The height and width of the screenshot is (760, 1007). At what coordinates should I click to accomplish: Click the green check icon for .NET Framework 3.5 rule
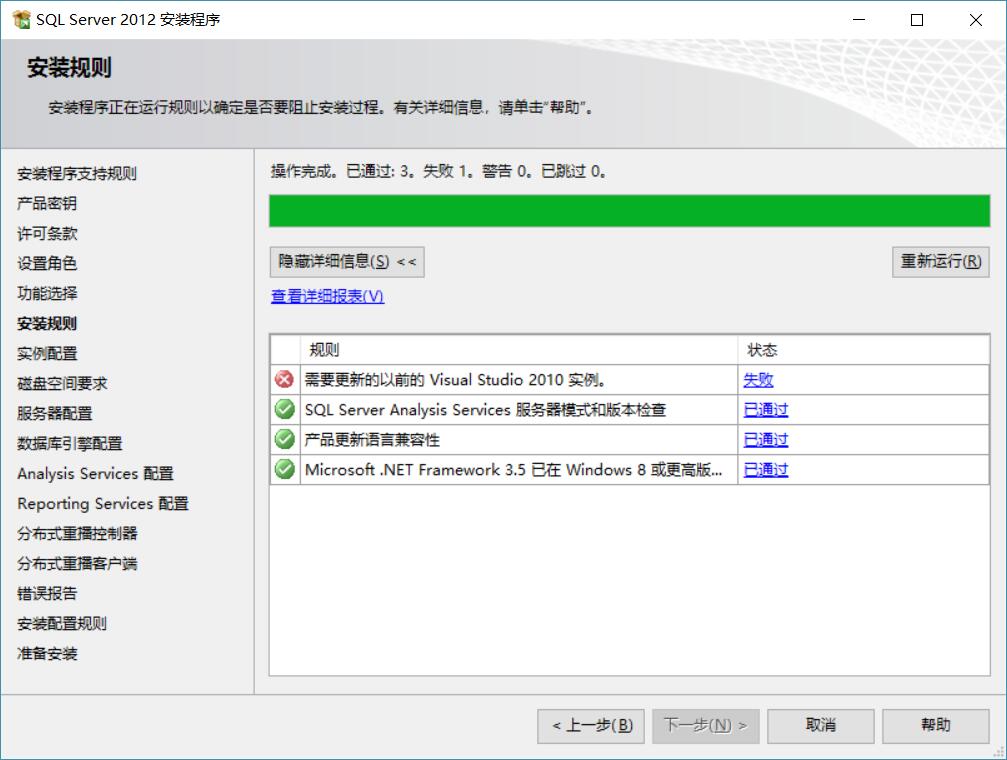pos(285,470)
